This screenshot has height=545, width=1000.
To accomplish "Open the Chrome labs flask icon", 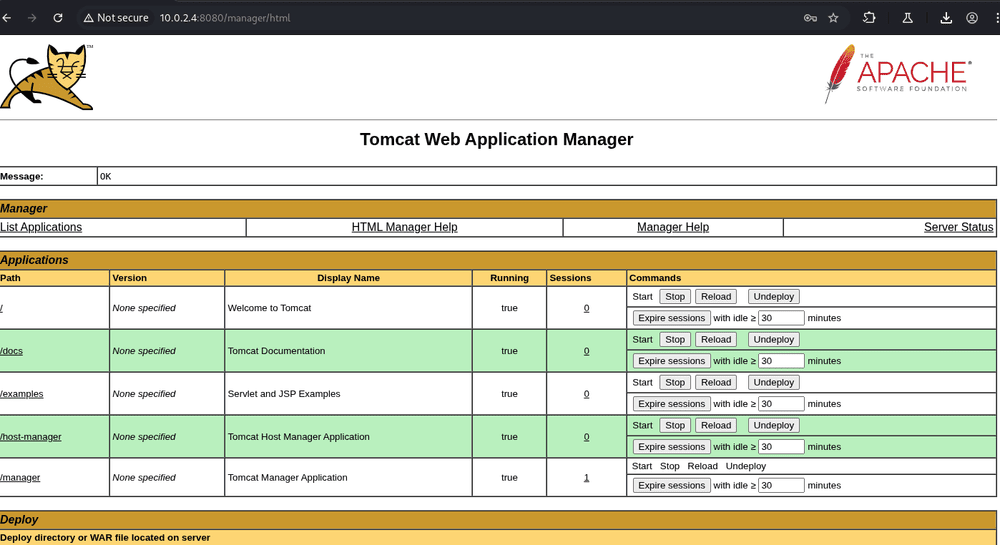I will pos(908,18).
